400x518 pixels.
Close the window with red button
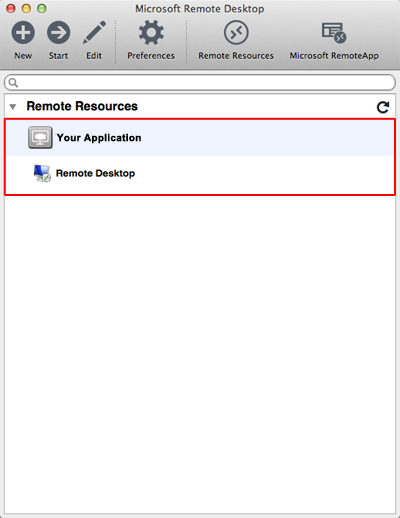click(11, 9)
